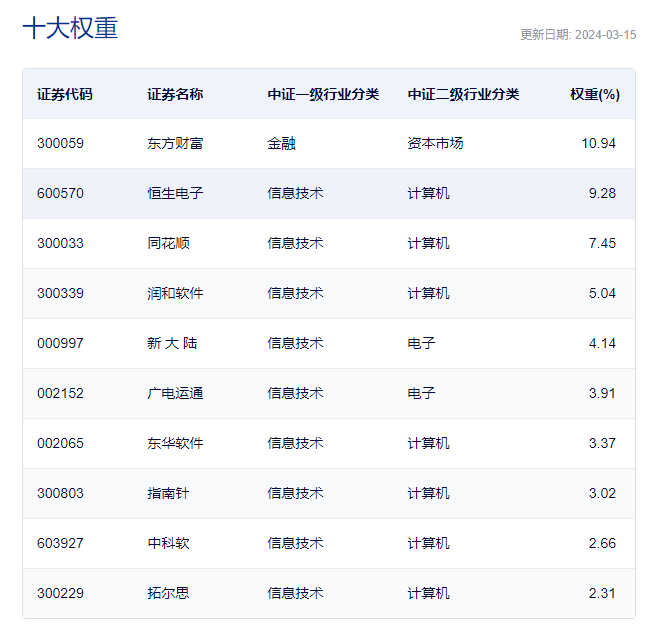Select the name 东方财富

coord(175,143)
